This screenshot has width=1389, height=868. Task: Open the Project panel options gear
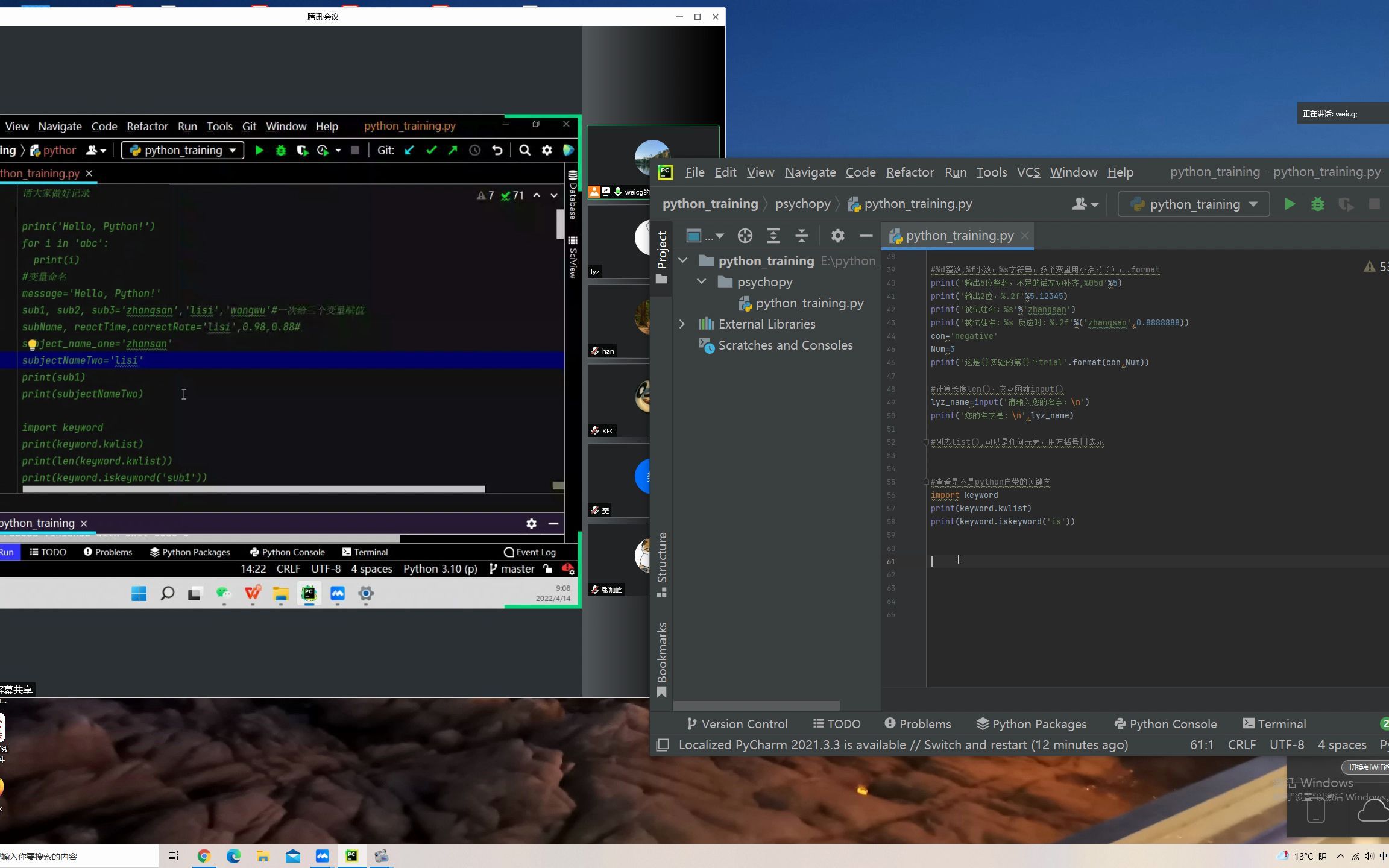(837, 236)
